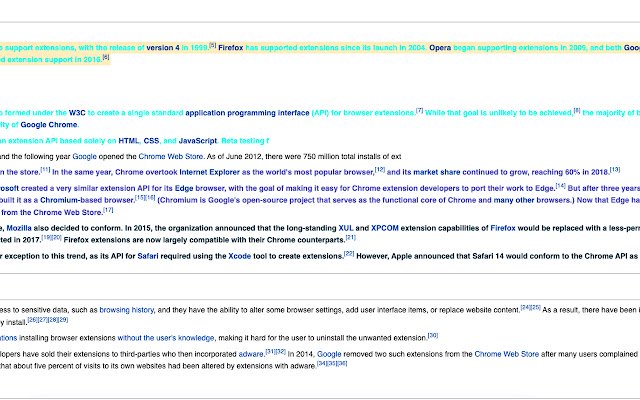Open citation after "unlikely to be achieved"
Image resolution: width=640 pixels, height=400 pixels.
coord(577,110)
